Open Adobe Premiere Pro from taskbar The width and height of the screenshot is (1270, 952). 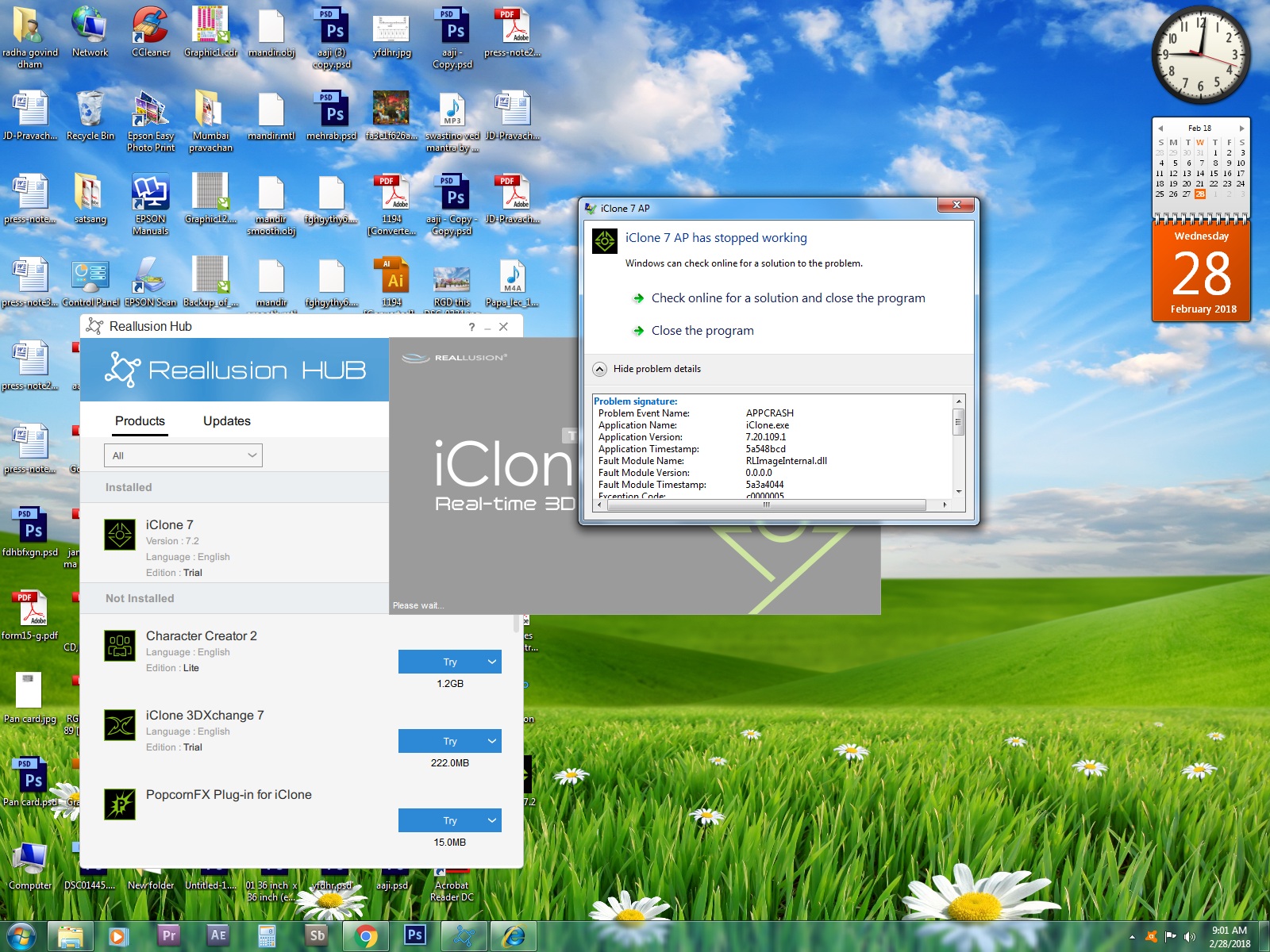click(167, 935)
